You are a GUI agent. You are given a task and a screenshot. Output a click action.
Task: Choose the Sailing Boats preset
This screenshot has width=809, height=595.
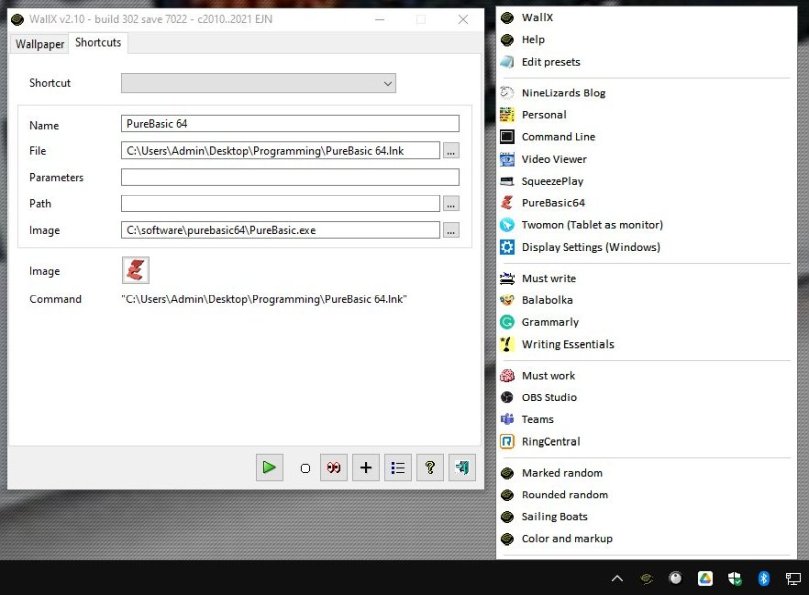click(646, 517)
